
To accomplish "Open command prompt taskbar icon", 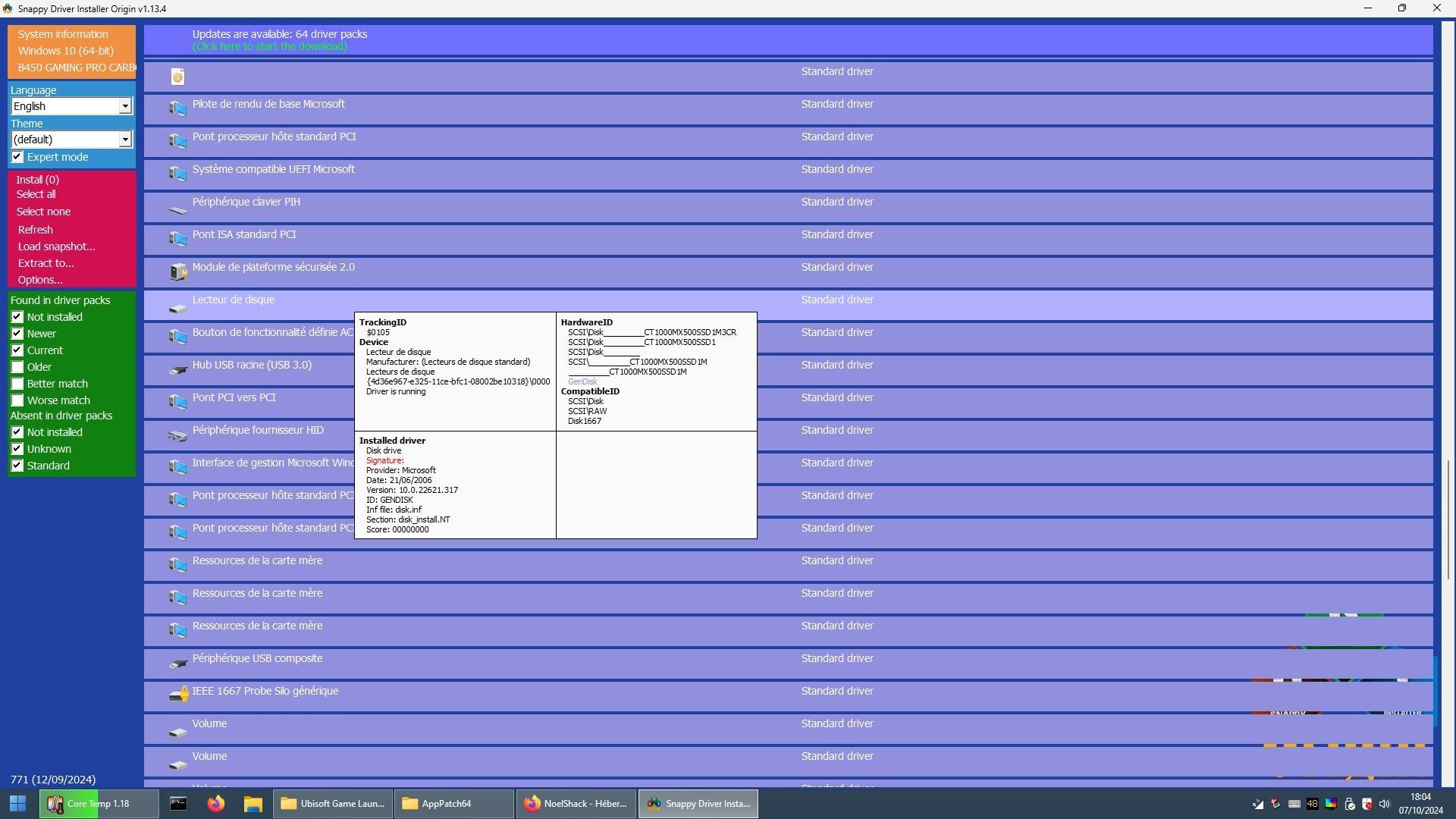I will pos(178,803).
